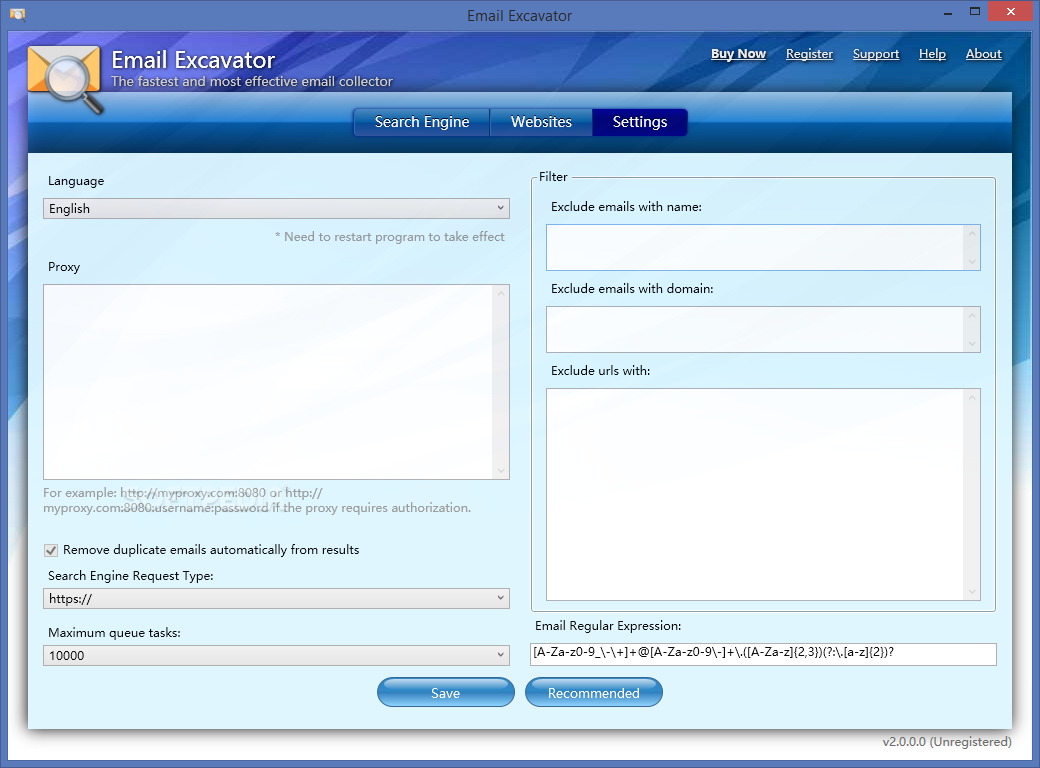The height and width of the screenshot is (768, 1040).
Task: Expand Search Engine Request Type dropdown
Action: point(276,598)
